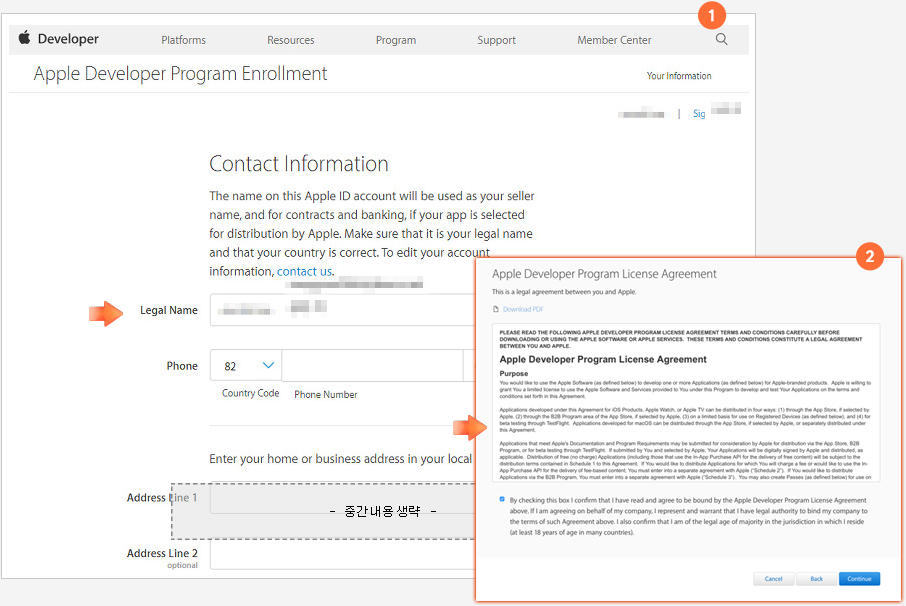Click the Your Information step label

(x=679, y=76)
